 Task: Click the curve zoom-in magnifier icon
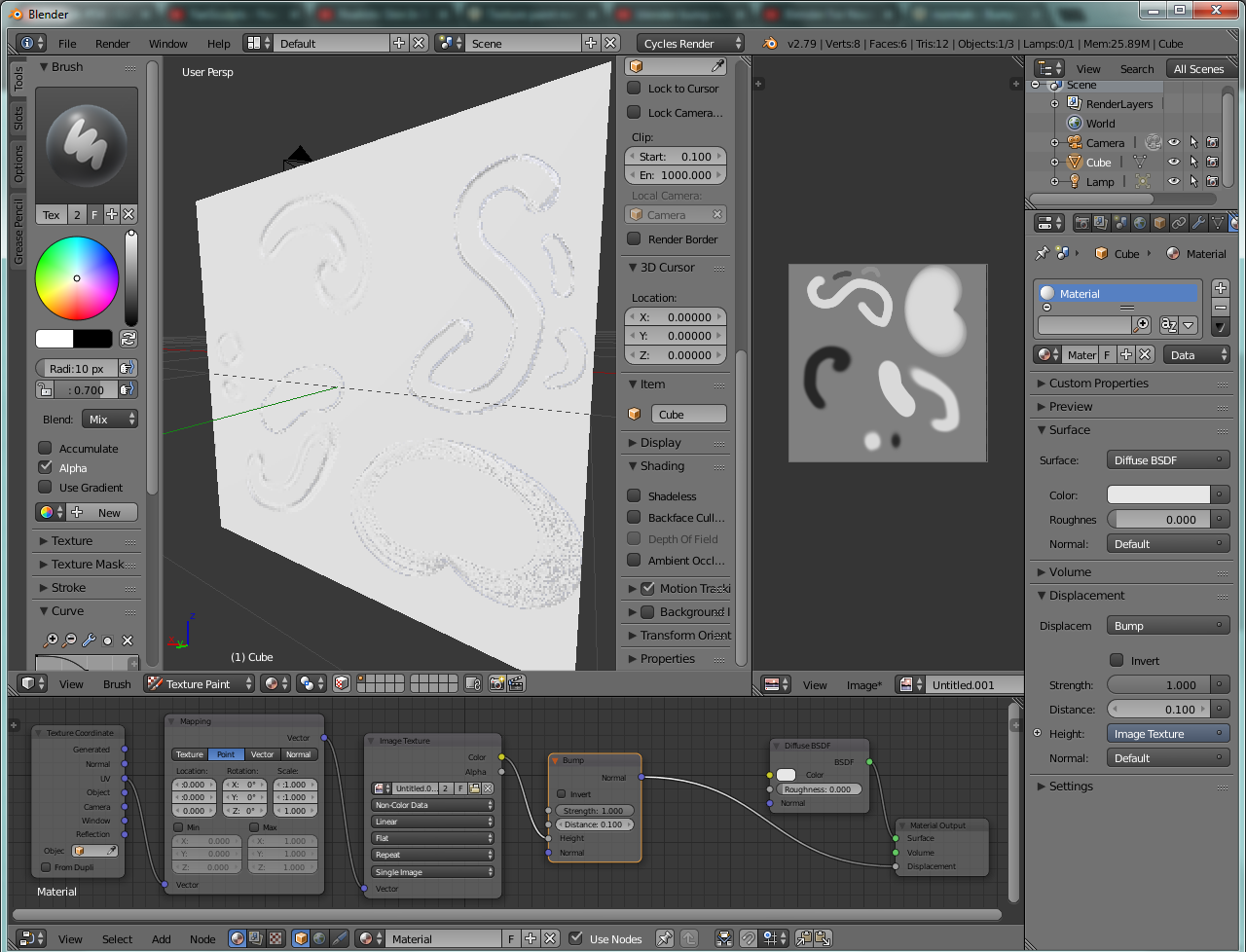pos(51,641)
